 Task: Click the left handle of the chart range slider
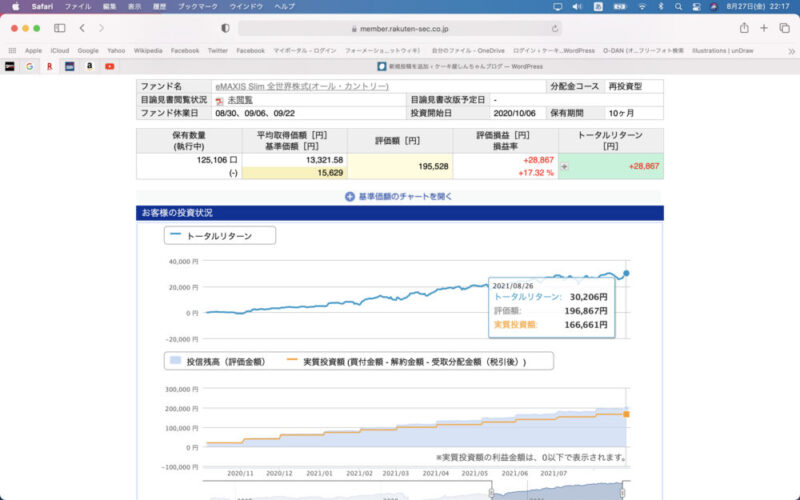coord(491,493)
